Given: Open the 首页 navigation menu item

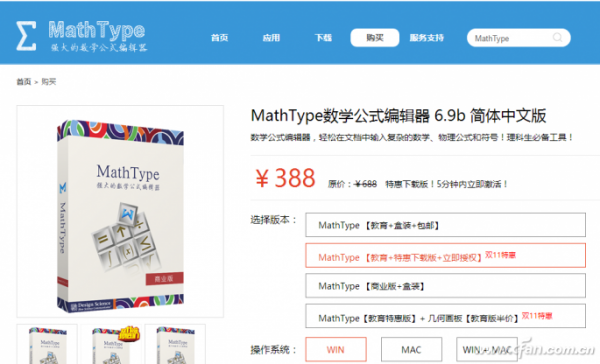Looking at the screenshot, I should point(219,38).
